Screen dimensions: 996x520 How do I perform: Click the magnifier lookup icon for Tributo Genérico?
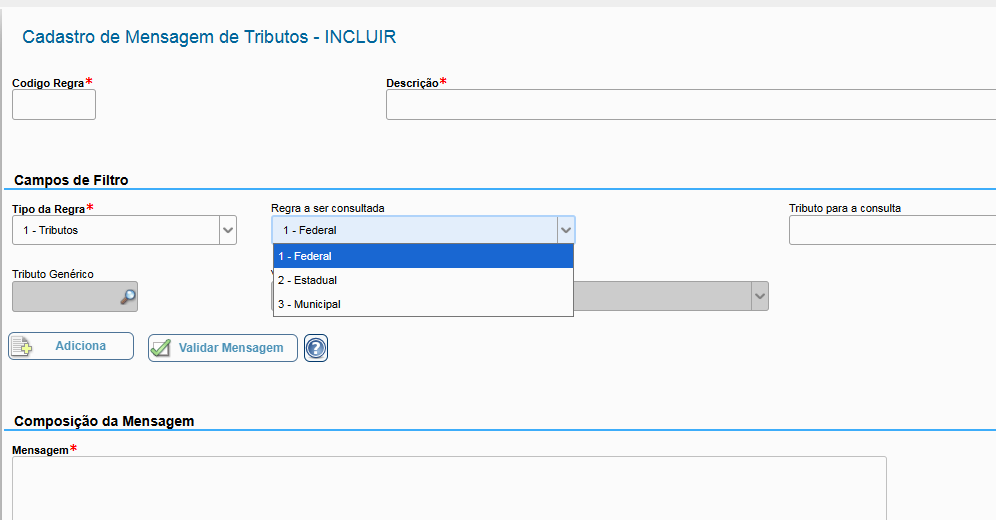[127, 296]
